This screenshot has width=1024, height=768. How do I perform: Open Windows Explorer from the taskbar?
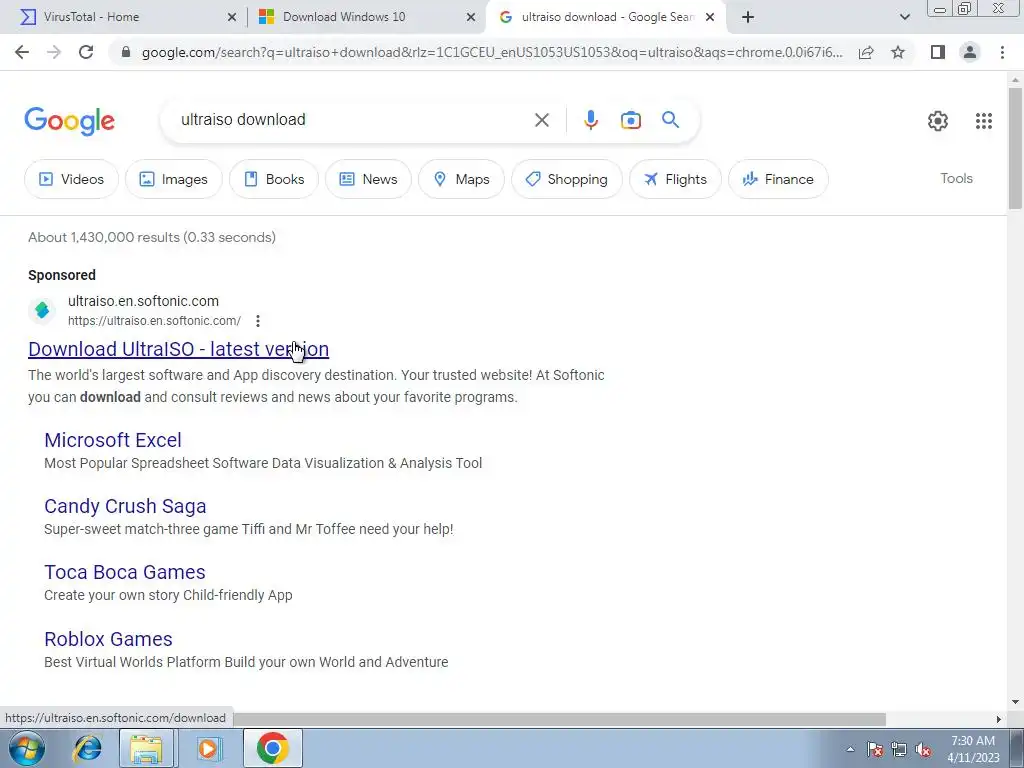[147, 748]
